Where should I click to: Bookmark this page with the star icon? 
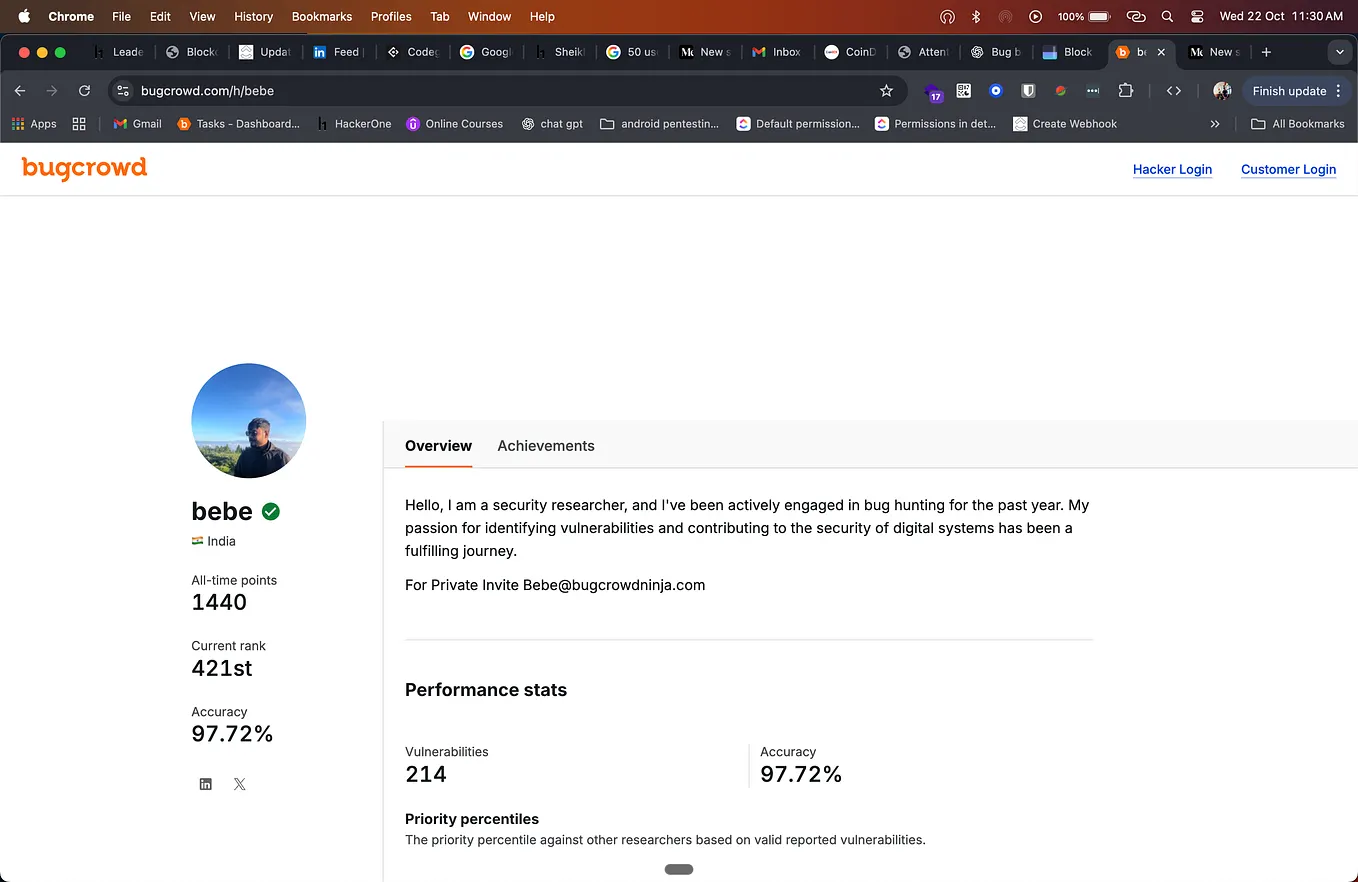point(886,91)
